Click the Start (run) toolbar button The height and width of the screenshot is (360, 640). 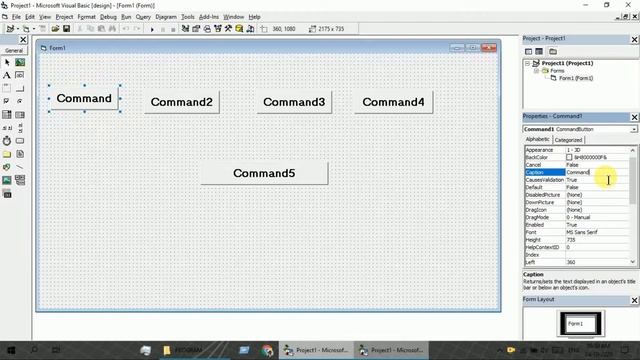pyautogui.click(x=152, y=29)
